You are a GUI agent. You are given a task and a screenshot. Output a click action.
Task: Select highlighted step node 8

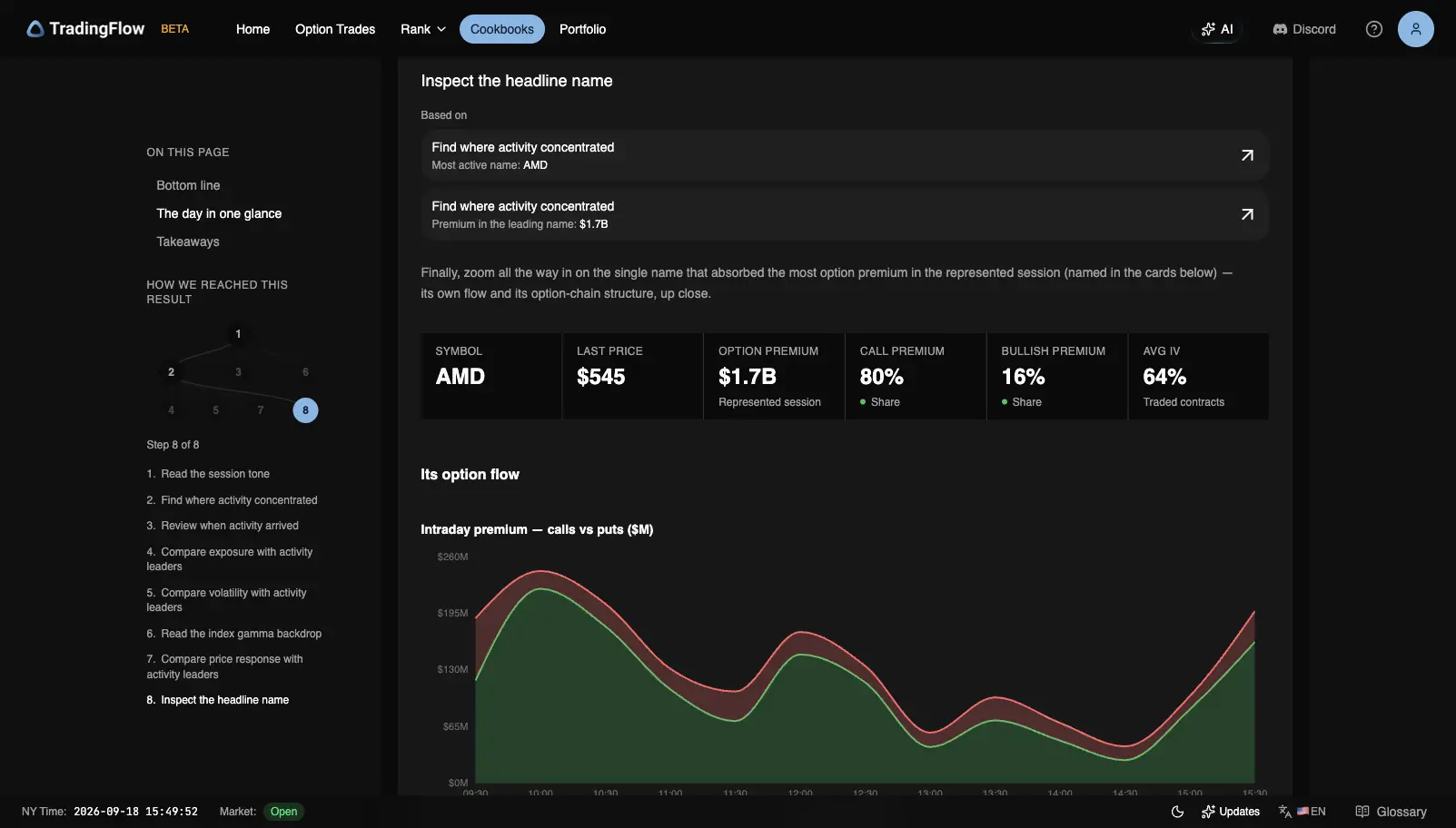click(x=305, y=410)
